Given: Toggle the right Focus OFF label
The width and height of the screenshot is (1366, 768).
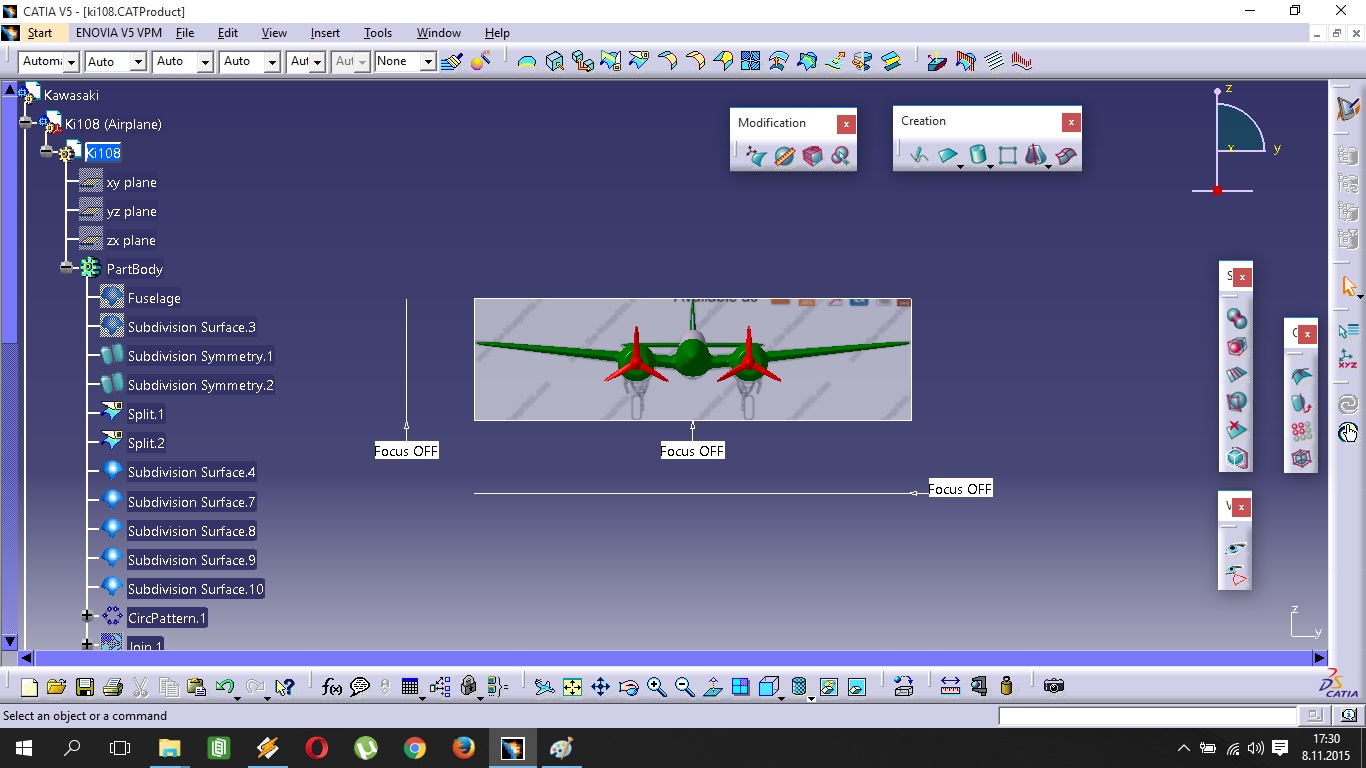Looking at the screenshot, I should [960, 489].
